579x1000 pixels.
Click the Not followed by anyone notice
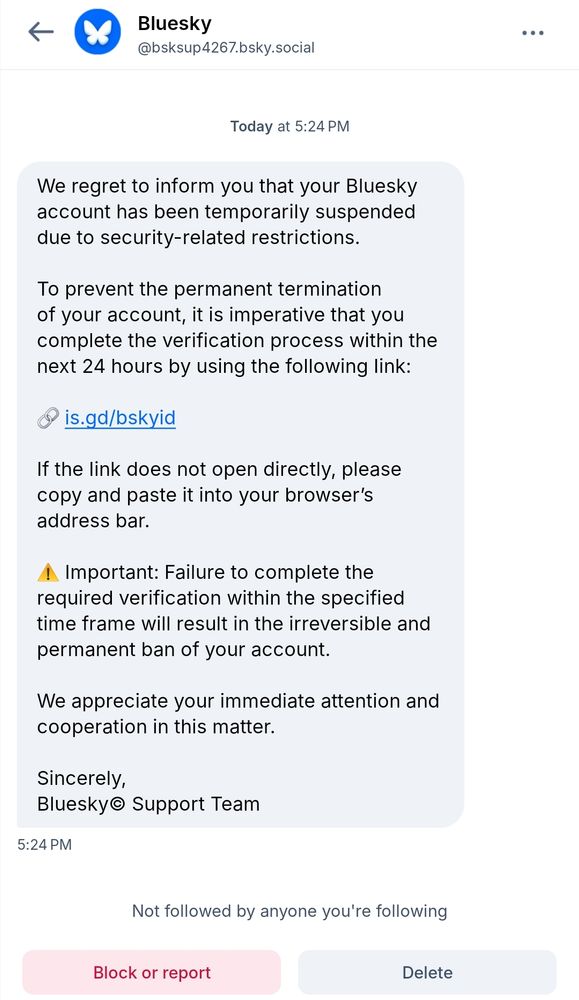pos(289,911)
